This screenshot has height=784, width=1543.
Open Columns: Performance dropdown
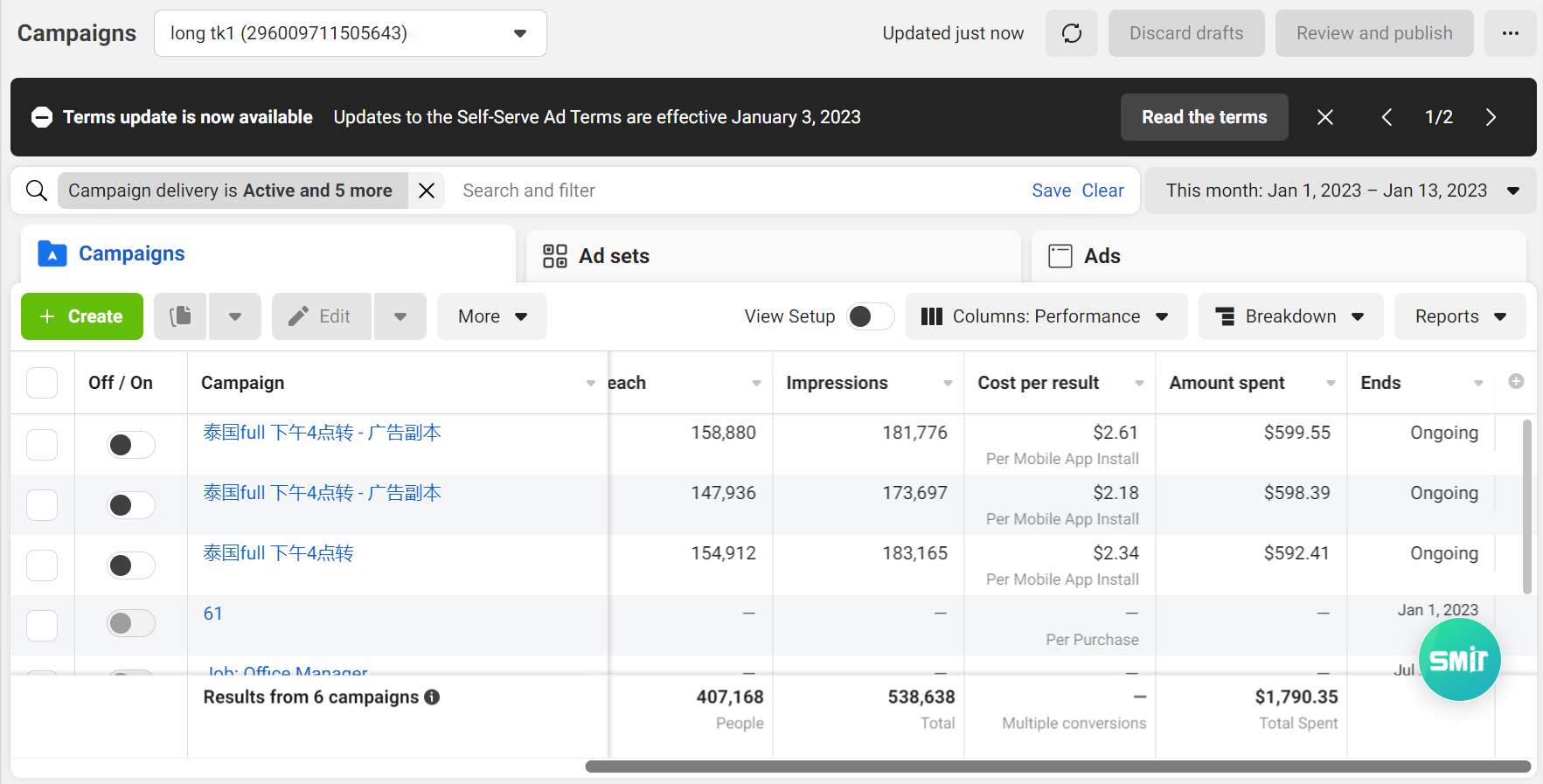point(1046,316)
